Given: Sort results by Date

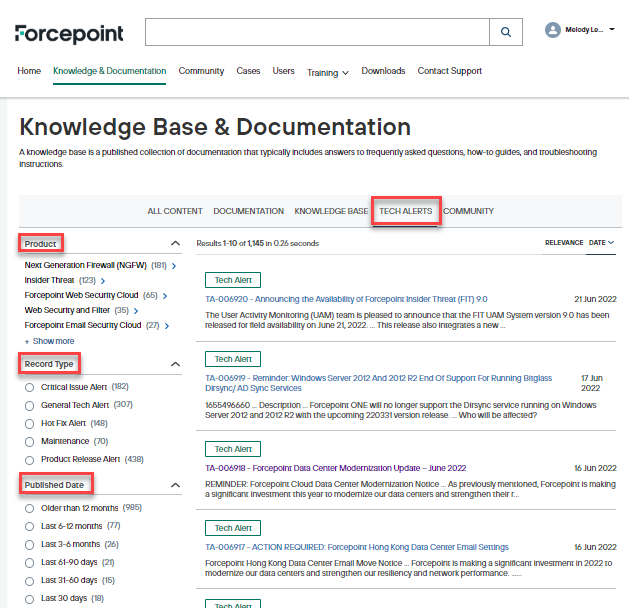Looking at the screenshot, I should click(600, 242).
